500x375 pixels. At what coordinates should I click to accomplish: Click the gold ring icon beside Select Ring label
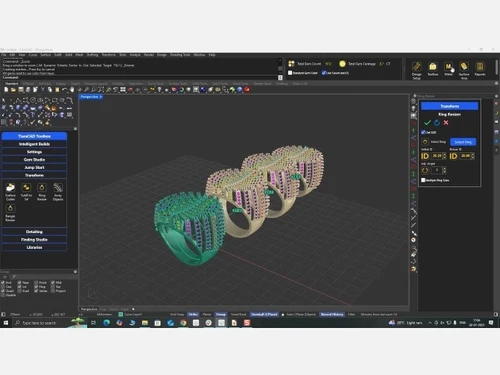coord(425,142)
